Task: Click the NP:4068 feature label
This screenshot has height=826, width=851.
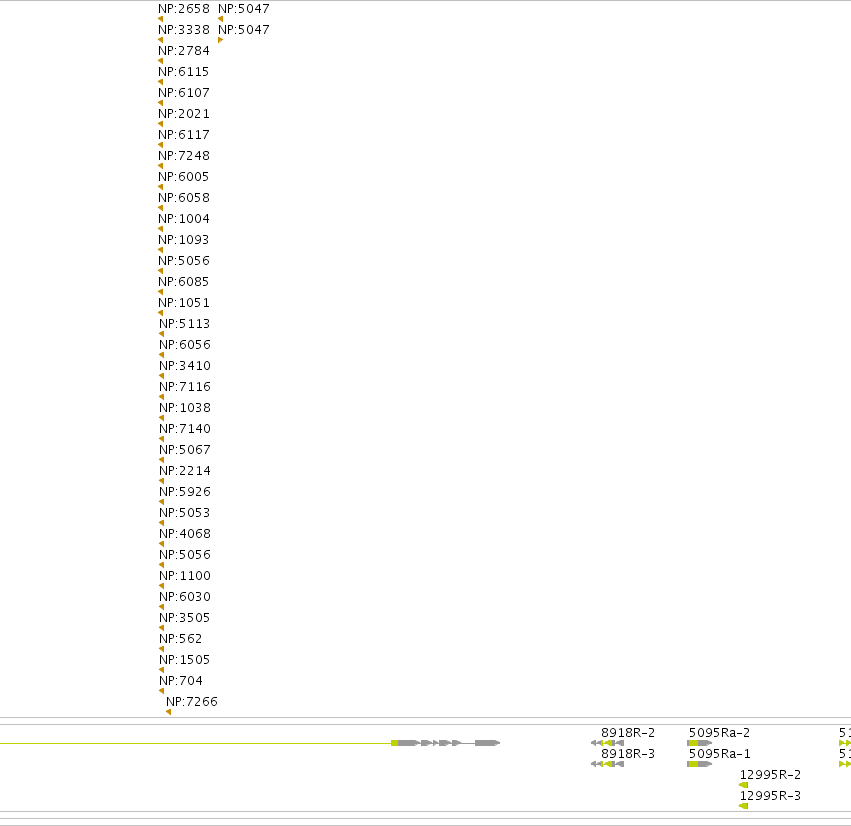Action: click(185, 533)
